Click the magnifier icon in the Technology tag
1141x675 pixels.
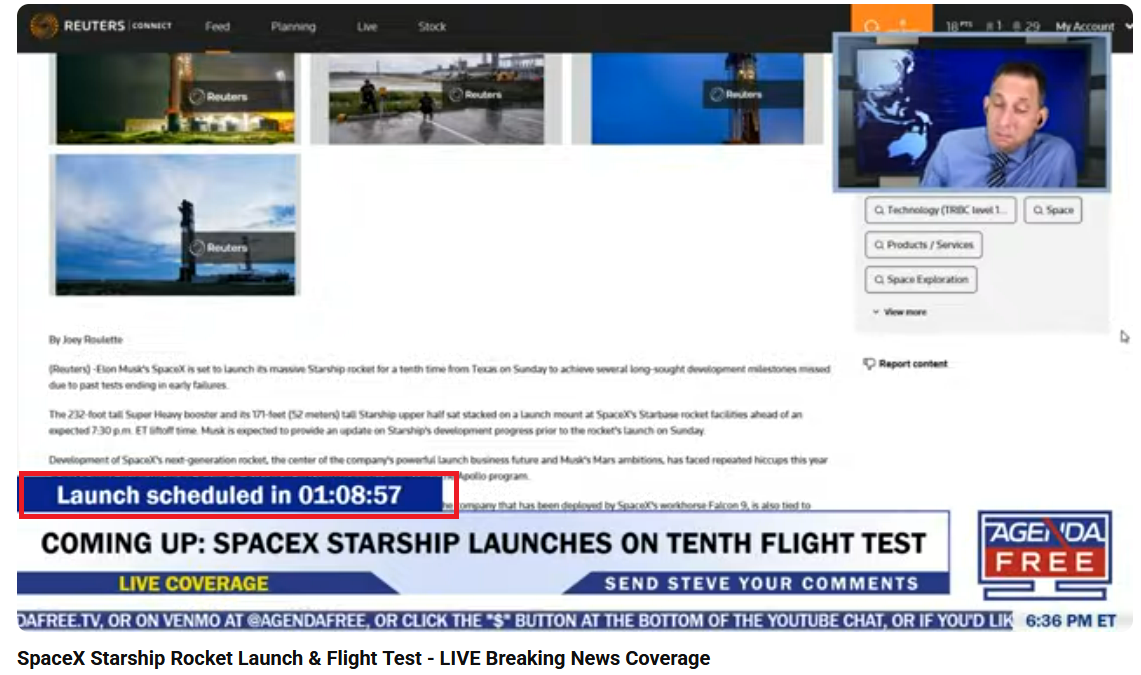(x=878, y=211)
